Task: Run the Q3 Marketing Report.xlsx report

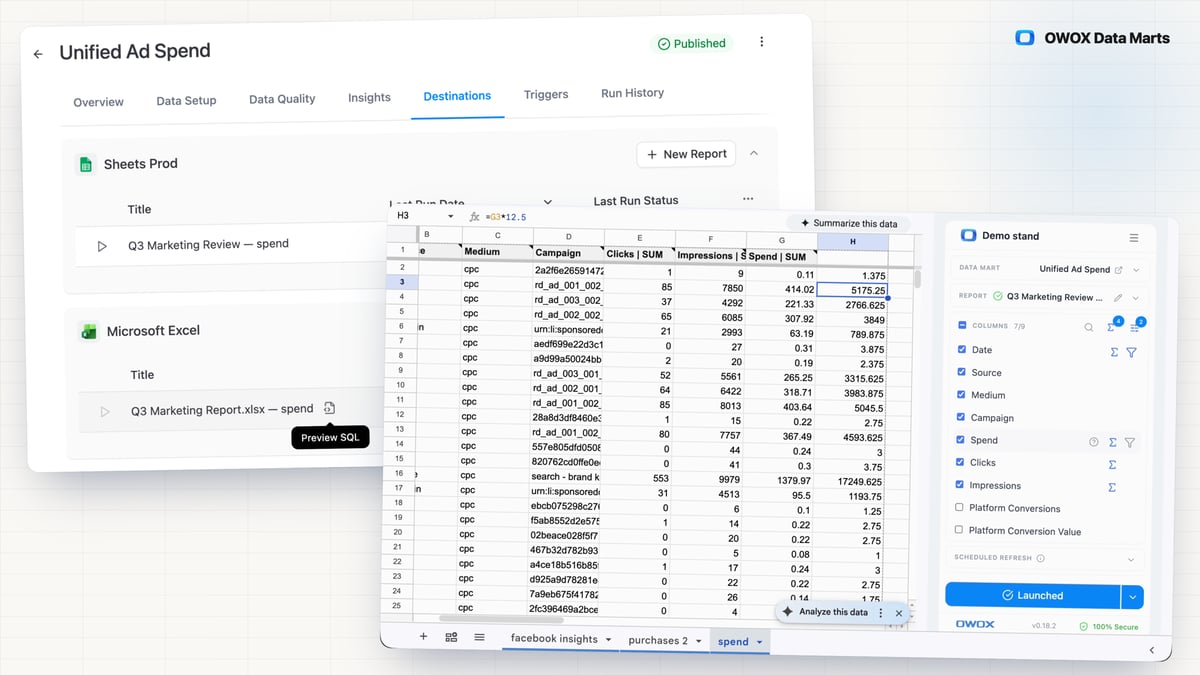Action: click(x=104, y=411)
